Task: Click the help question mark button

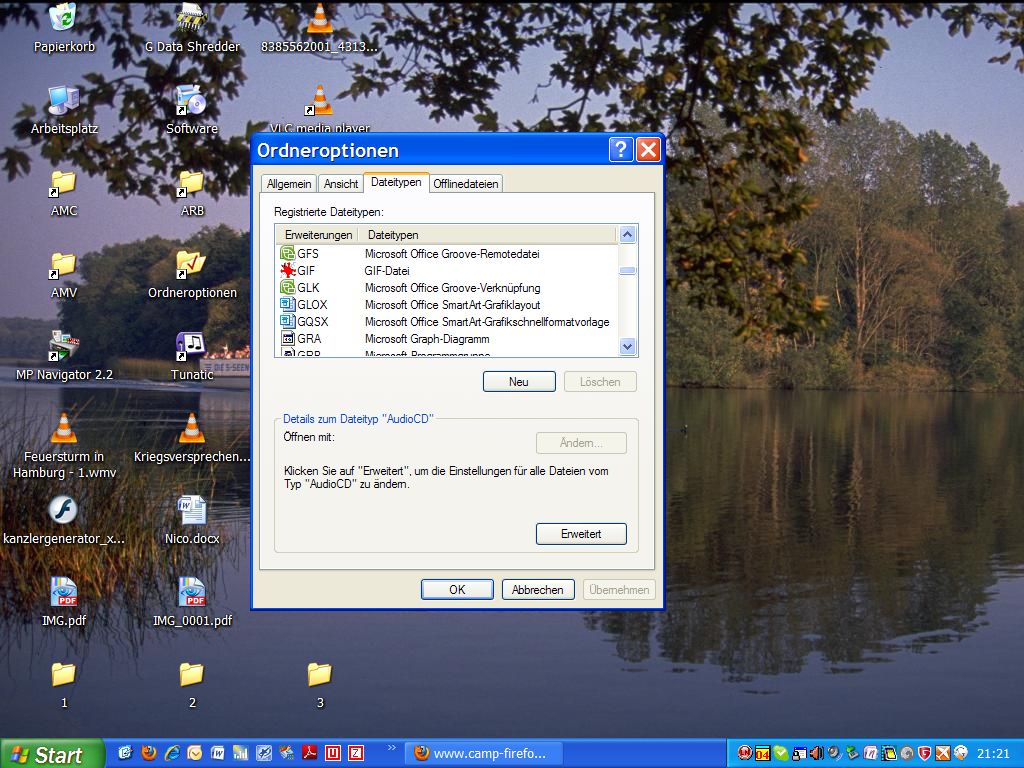Action: click(x=621, y=150)
